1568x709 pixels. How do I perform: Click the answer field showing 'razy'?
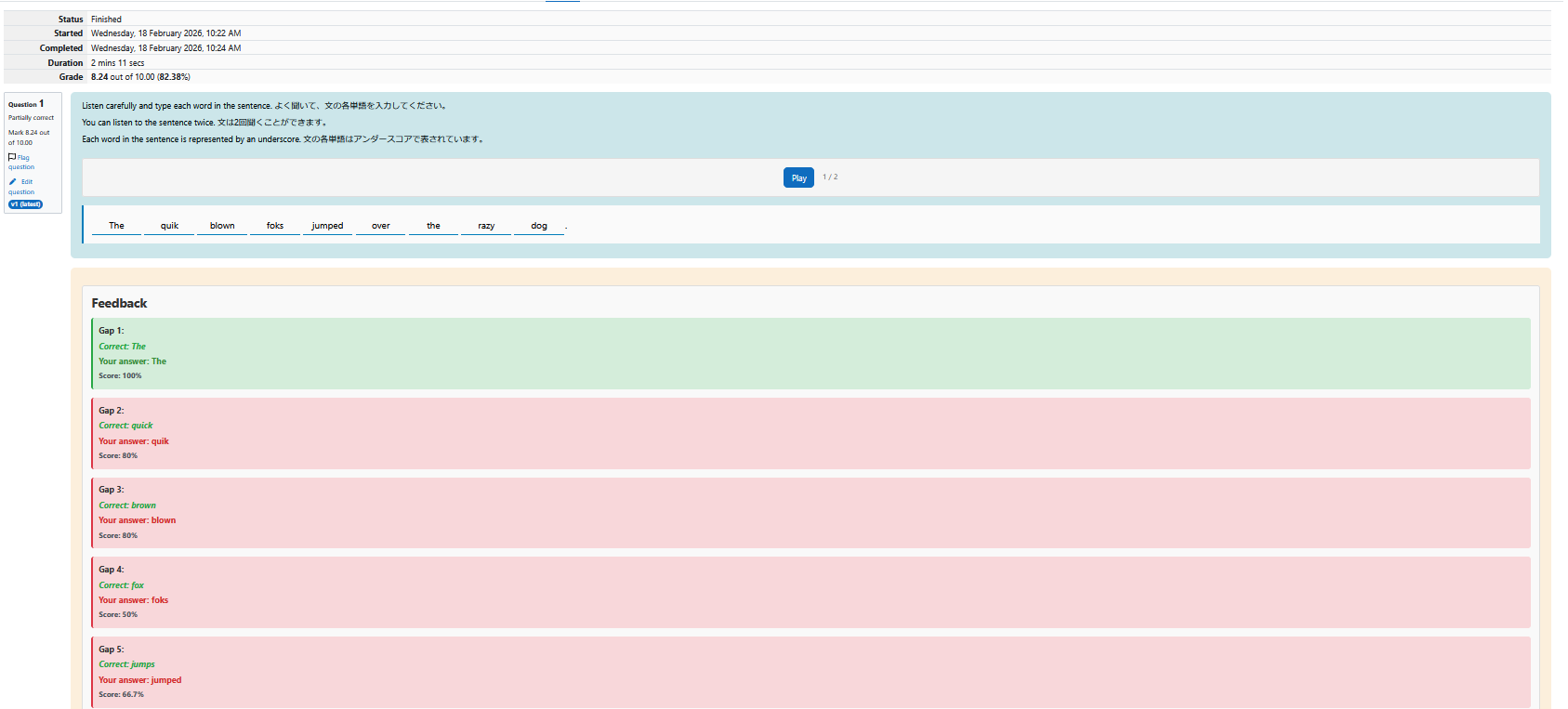(x=486, y=226)
